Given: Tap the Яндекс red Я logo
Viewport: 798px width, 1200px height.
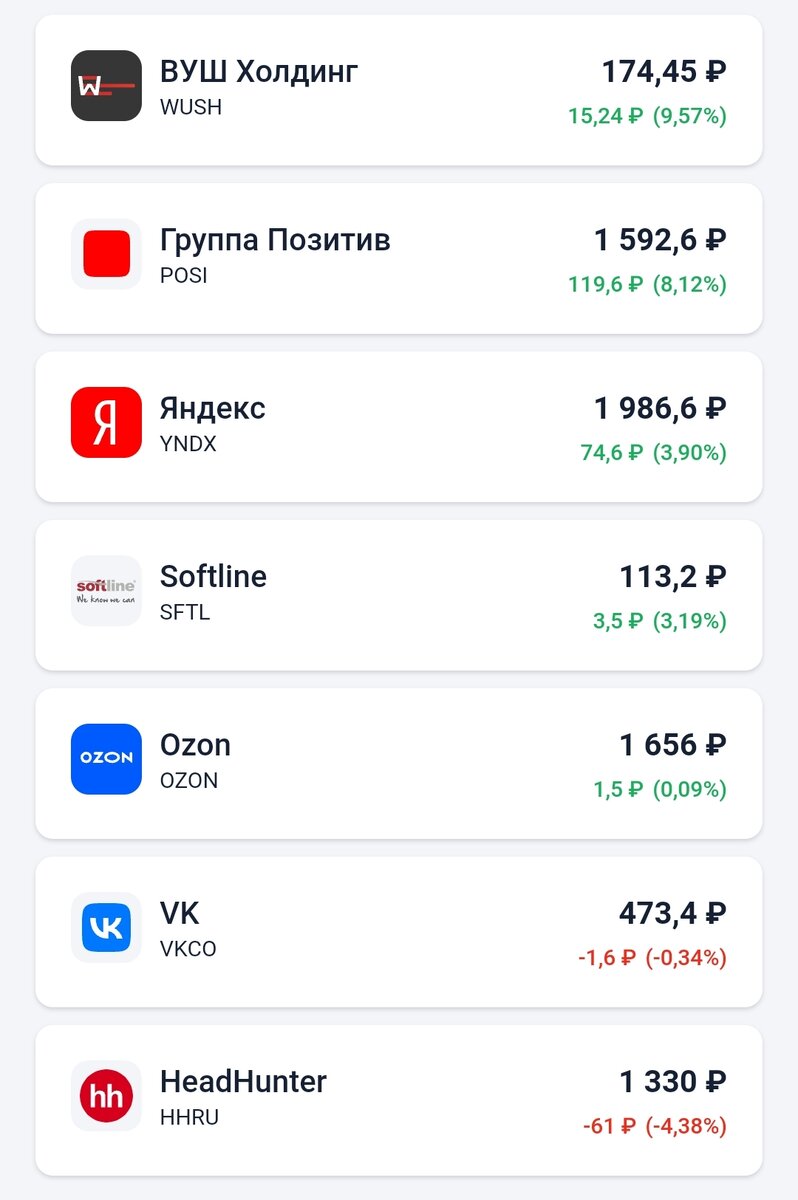Looking at the screenshot, I should 106,422.
